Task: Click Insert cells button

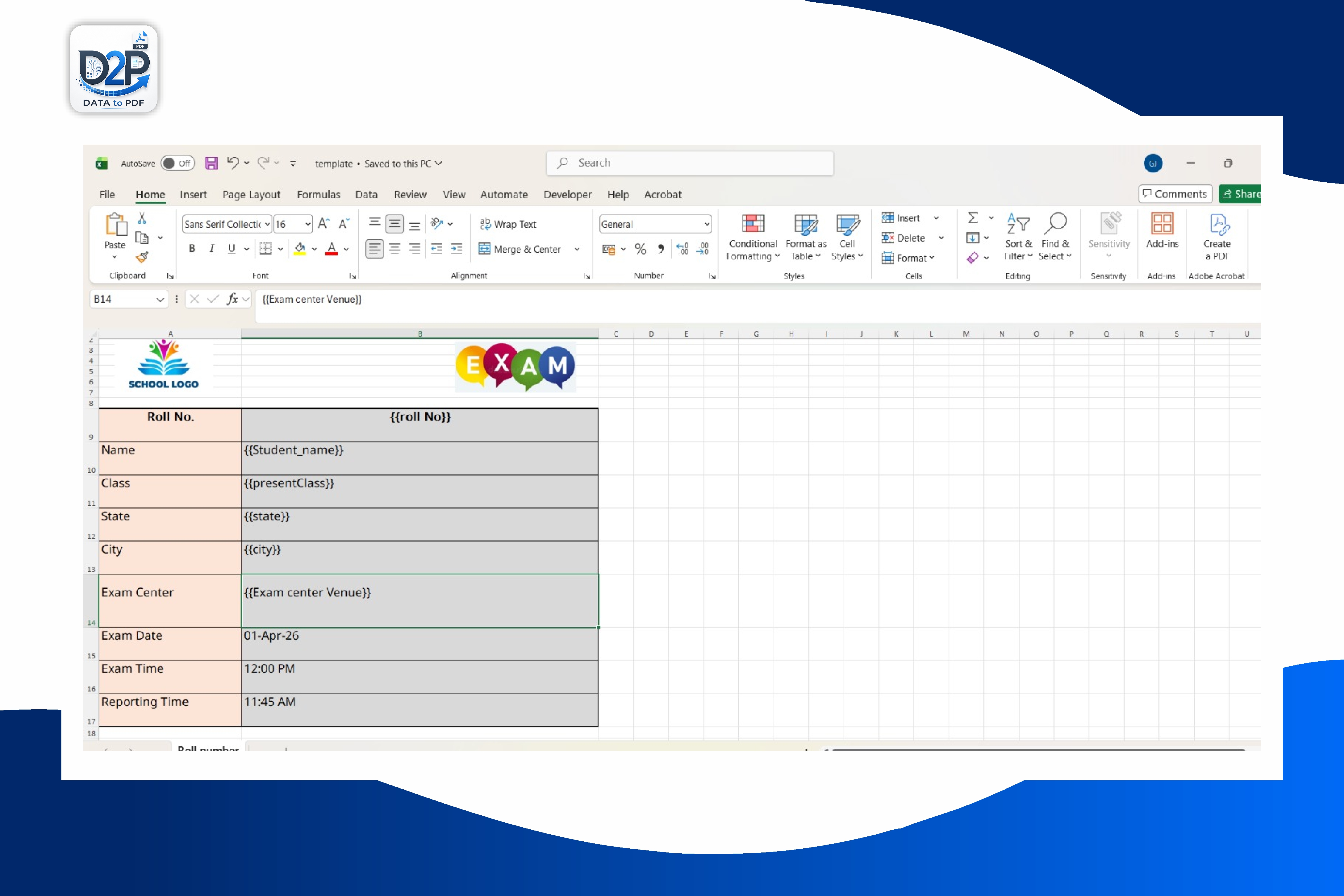Action: tap(901, 218)
